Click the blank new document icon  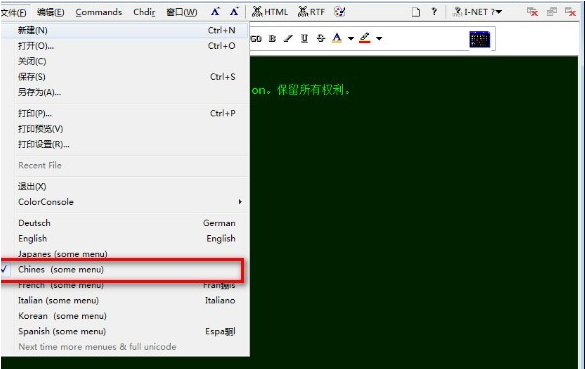pos(416,12)
